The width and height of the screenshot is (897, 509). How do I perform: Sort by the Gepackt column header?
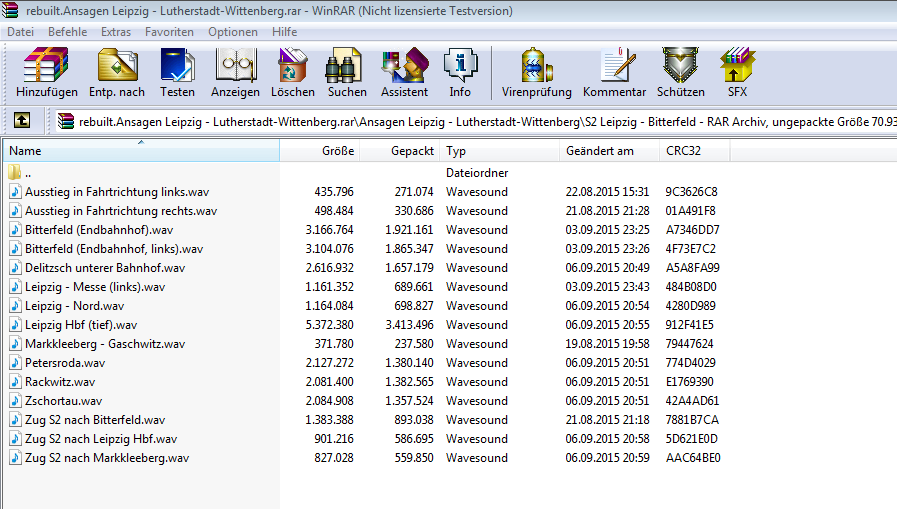point(399,151)
